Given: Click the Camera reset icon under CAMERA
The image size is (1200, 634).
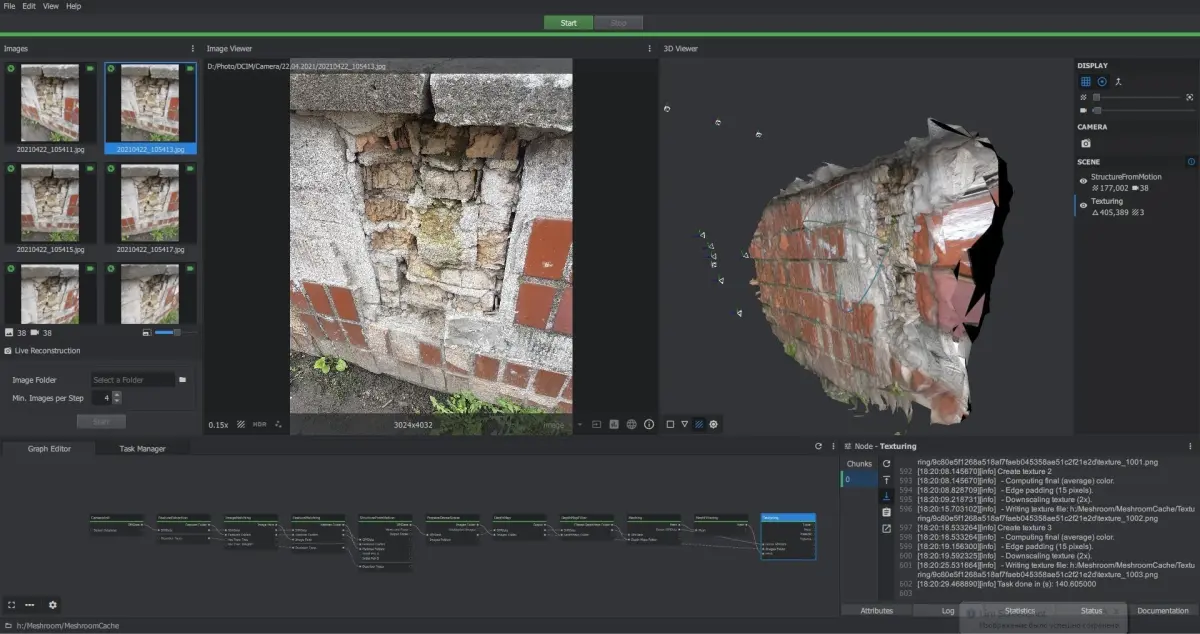Looking at the screenshot, I should 1086,143.
